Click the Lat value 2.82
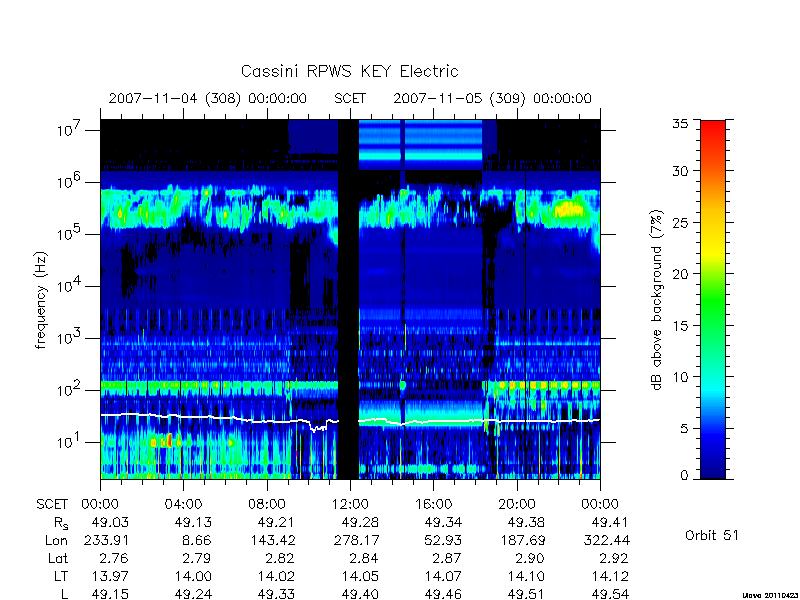This screenshot has height=600, width=800. click(281, 558)
